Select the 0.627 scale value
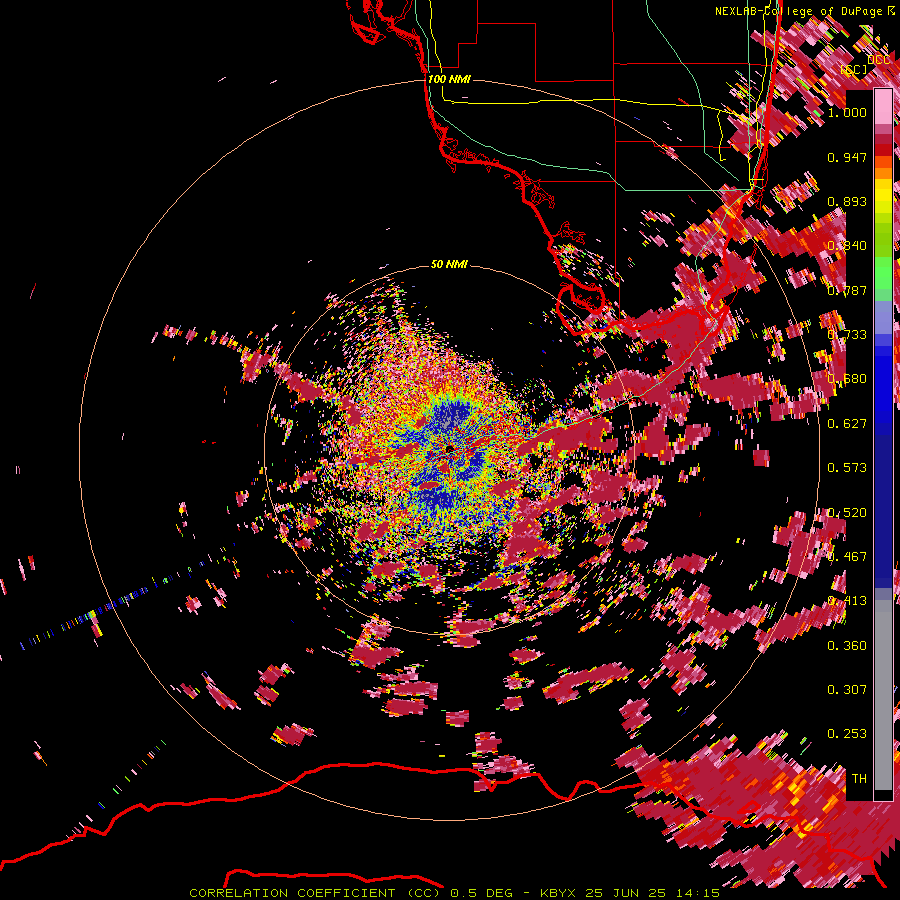Viewport: 900px width, 900px height. [847, 424]
